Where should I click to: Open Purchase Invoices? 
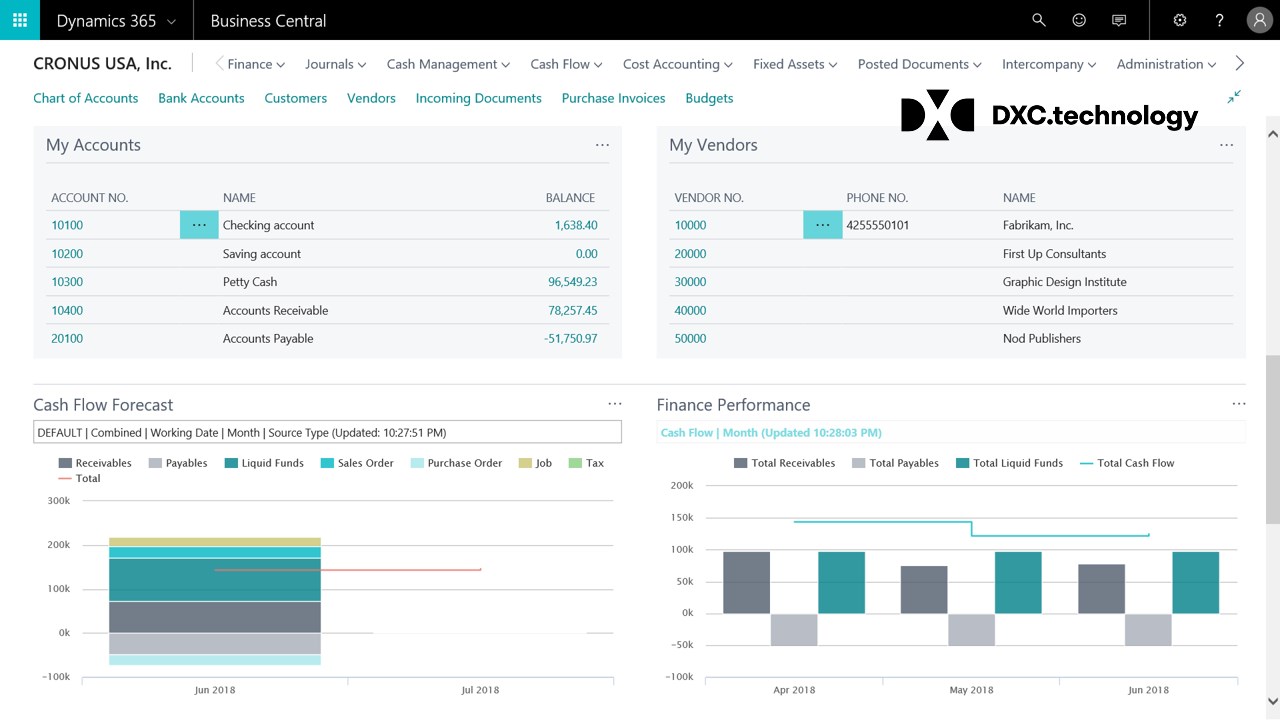(x=614, y=98)
